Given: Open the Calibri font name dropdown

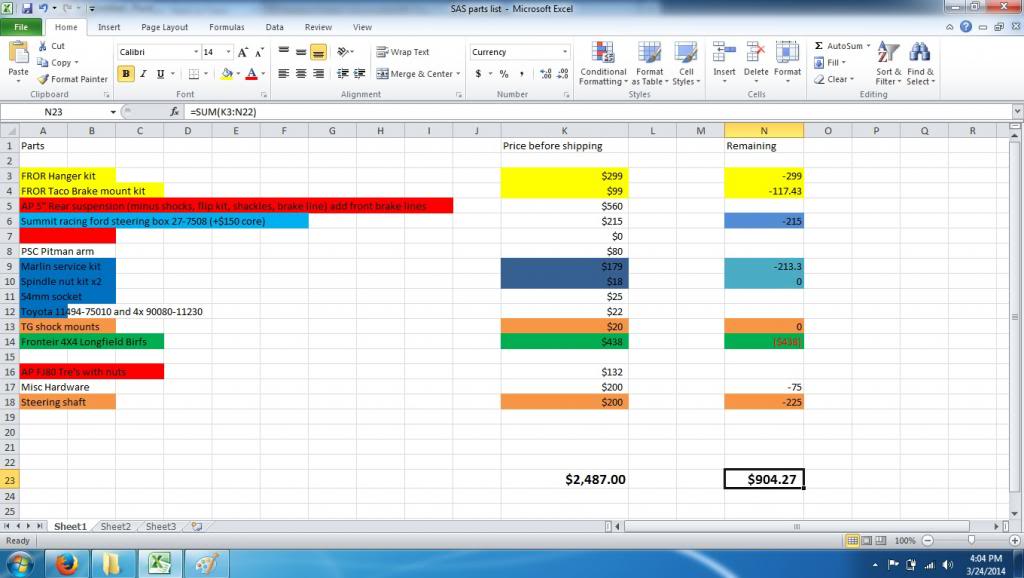Looking at the screenshot, I should click(x=195, y=52).
